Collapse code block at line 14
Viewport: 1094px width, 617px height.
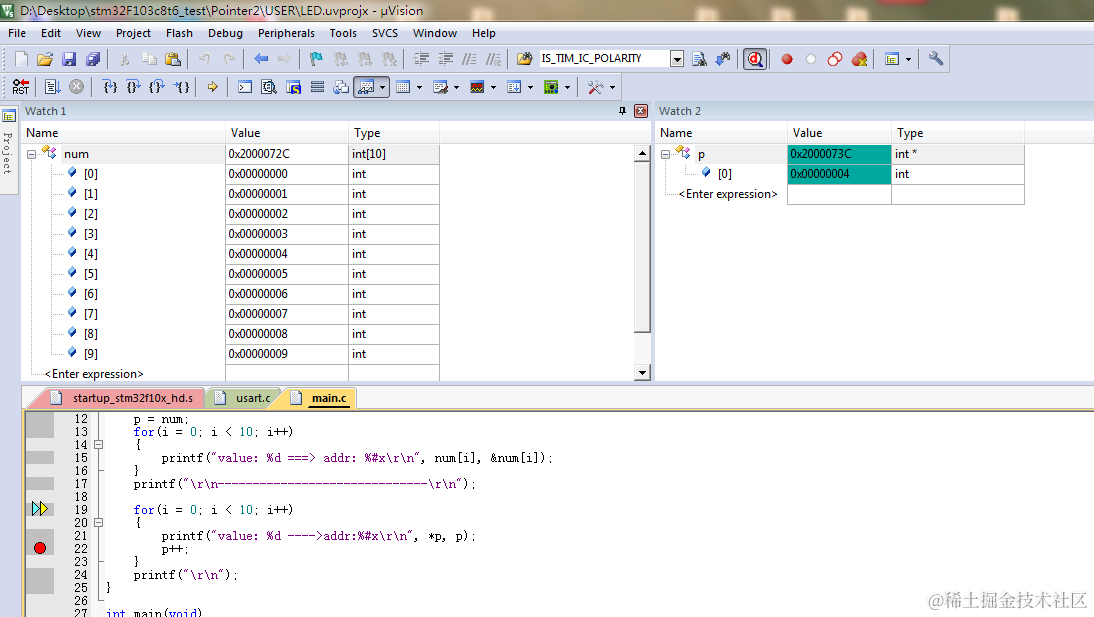point(98,445)
